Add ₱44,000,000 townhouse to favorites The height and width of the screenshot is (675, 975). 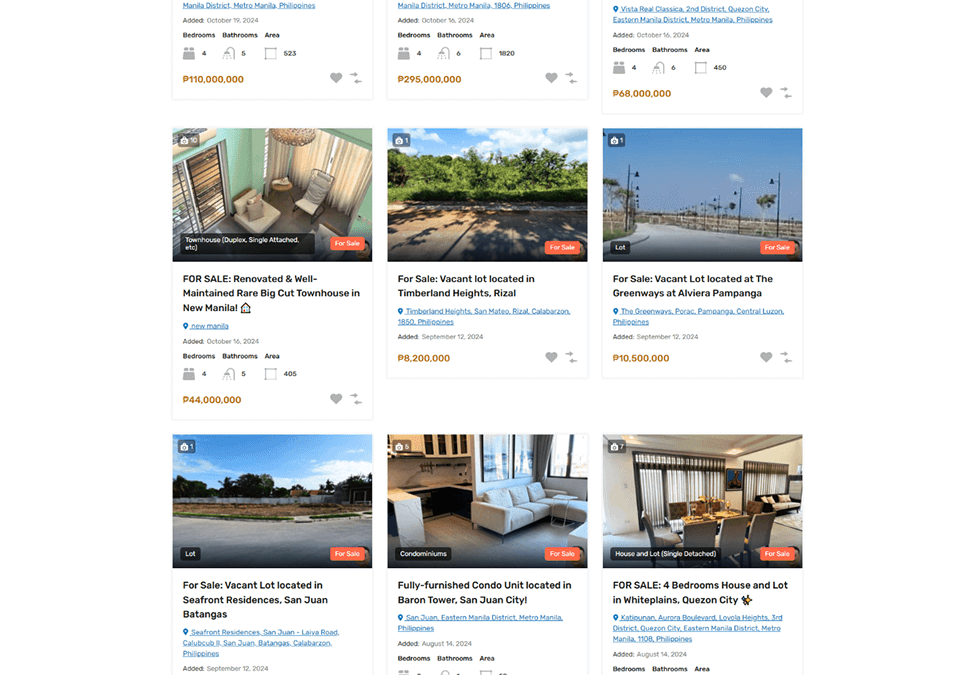[336, 398]
